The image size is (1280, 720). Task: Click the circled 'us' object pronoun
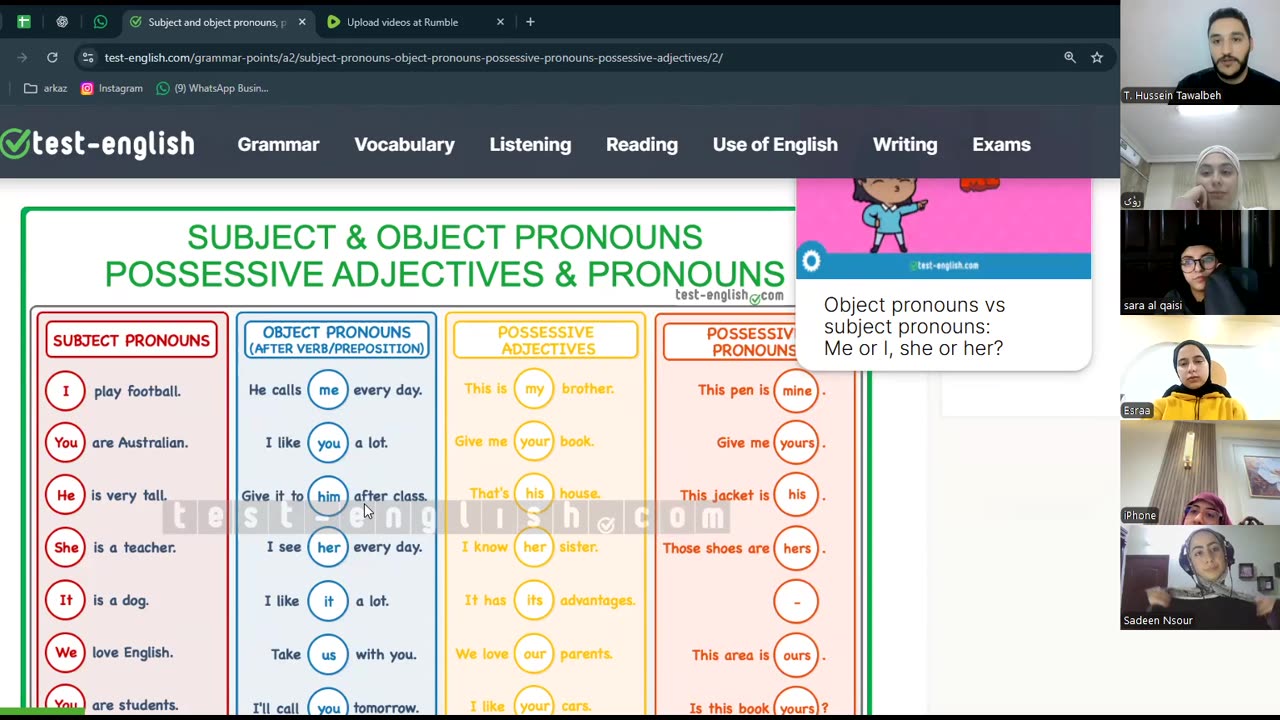[x=328, y=654]
